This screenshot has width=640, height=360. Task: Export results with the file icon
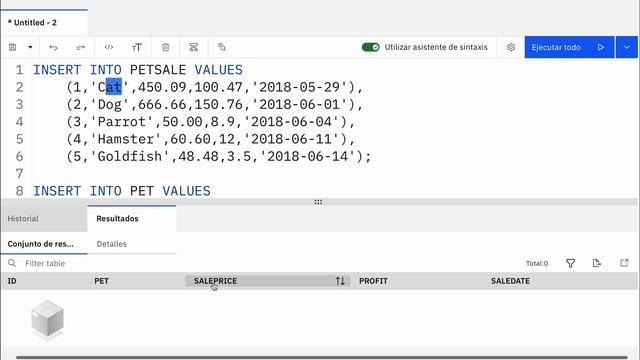click(597, 263)
